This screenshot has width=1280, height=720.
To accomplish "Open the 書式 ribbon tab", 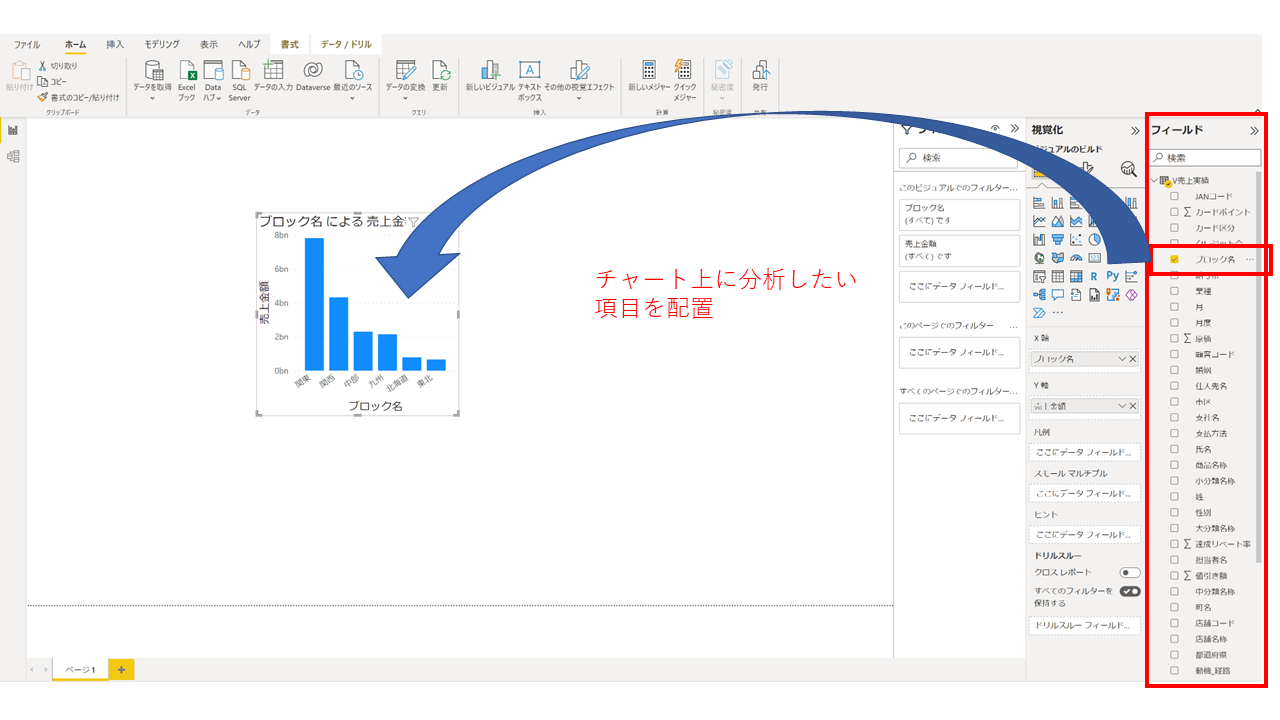I will 289,45.
